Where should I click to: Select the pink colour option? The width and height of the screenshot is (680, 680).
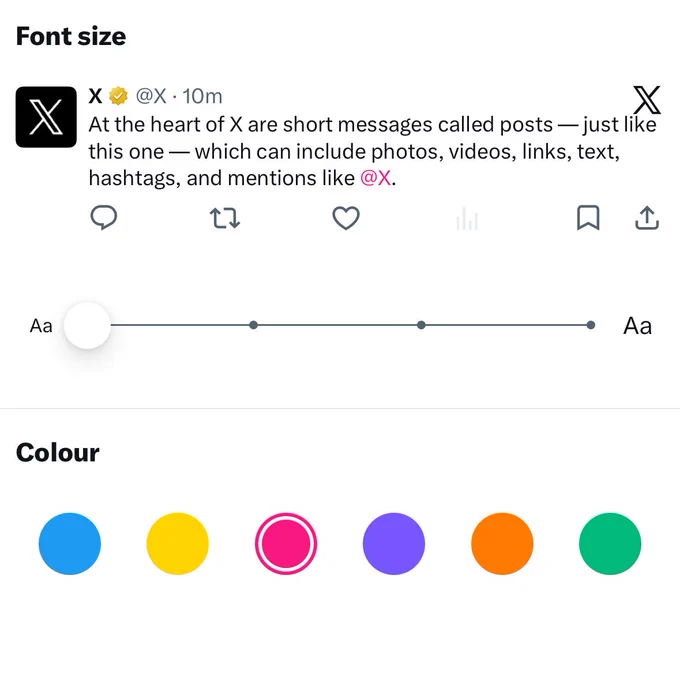point(286,543)
